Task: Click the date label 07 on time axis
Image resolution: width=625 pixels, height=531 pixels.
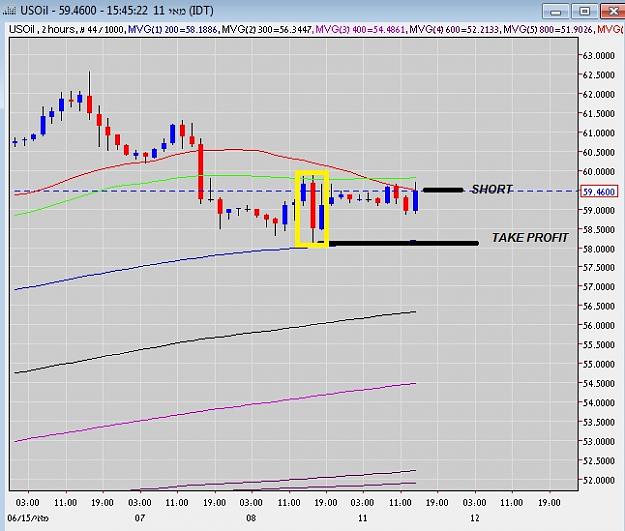Action: (140, 518)
